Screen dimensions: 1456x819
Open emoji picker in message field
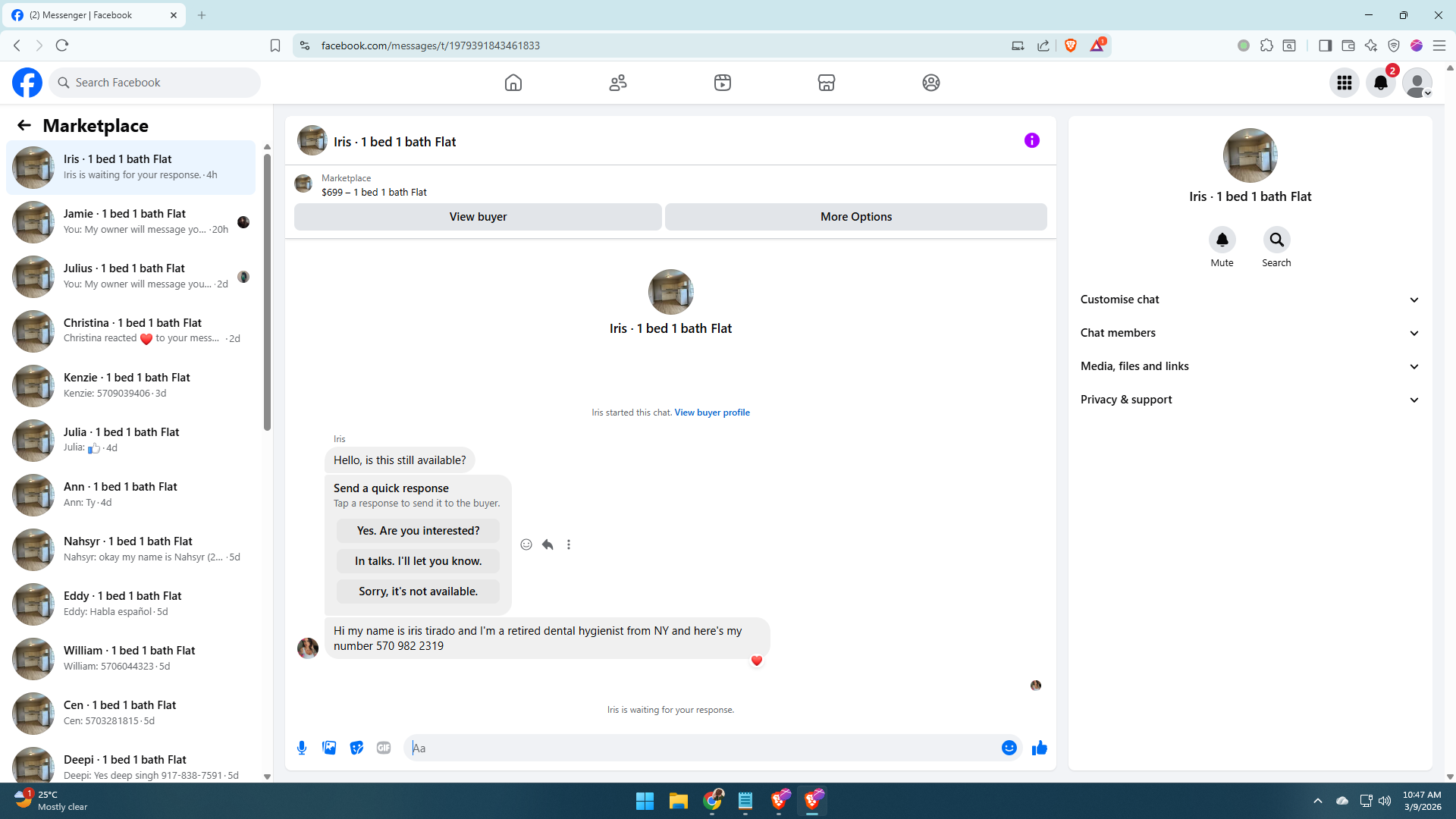1009,748
